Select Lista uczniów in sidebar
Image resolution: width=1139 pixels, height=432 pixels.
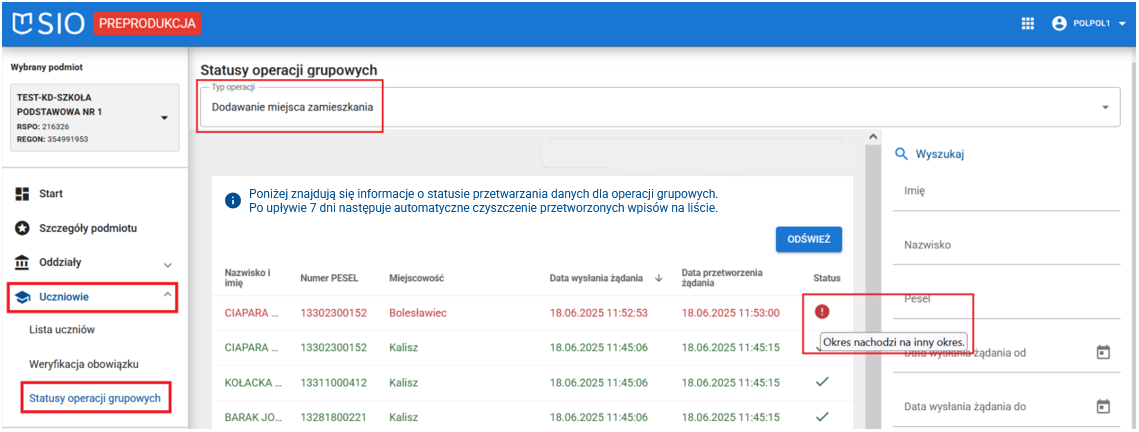point(62,329)
